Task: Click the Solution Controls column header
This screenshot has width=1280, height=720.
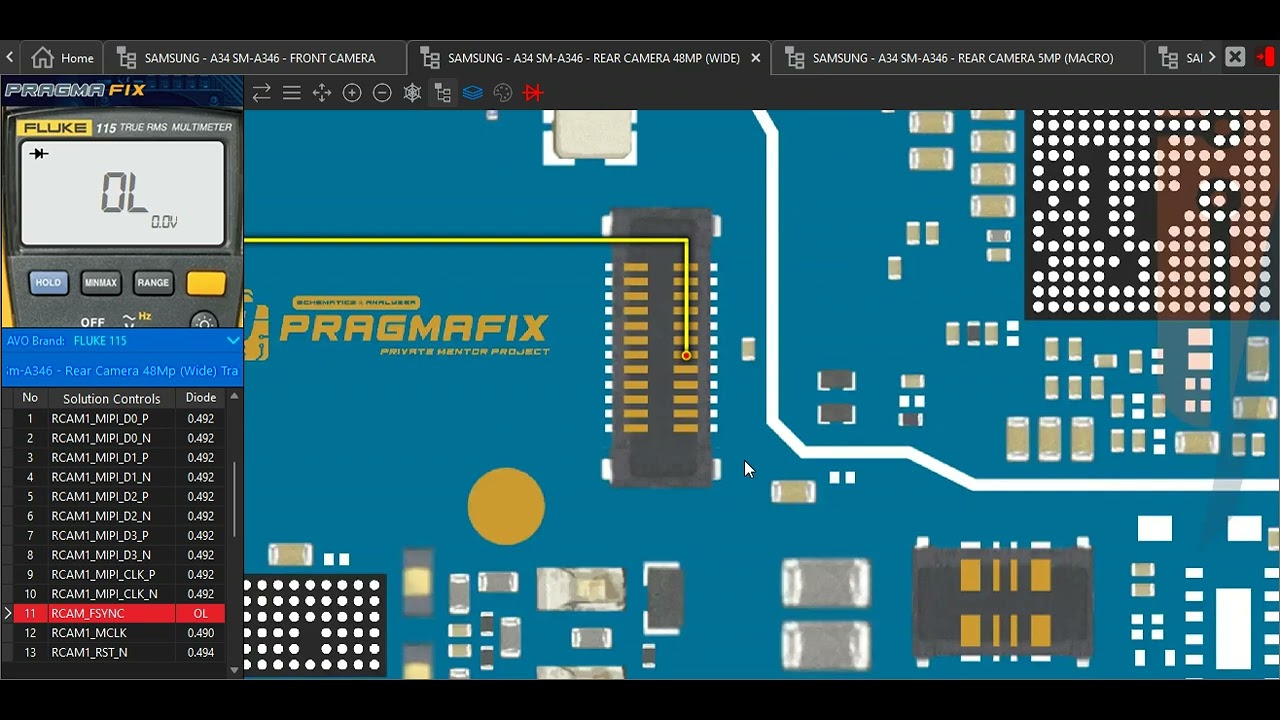Action: click(111, 398)
